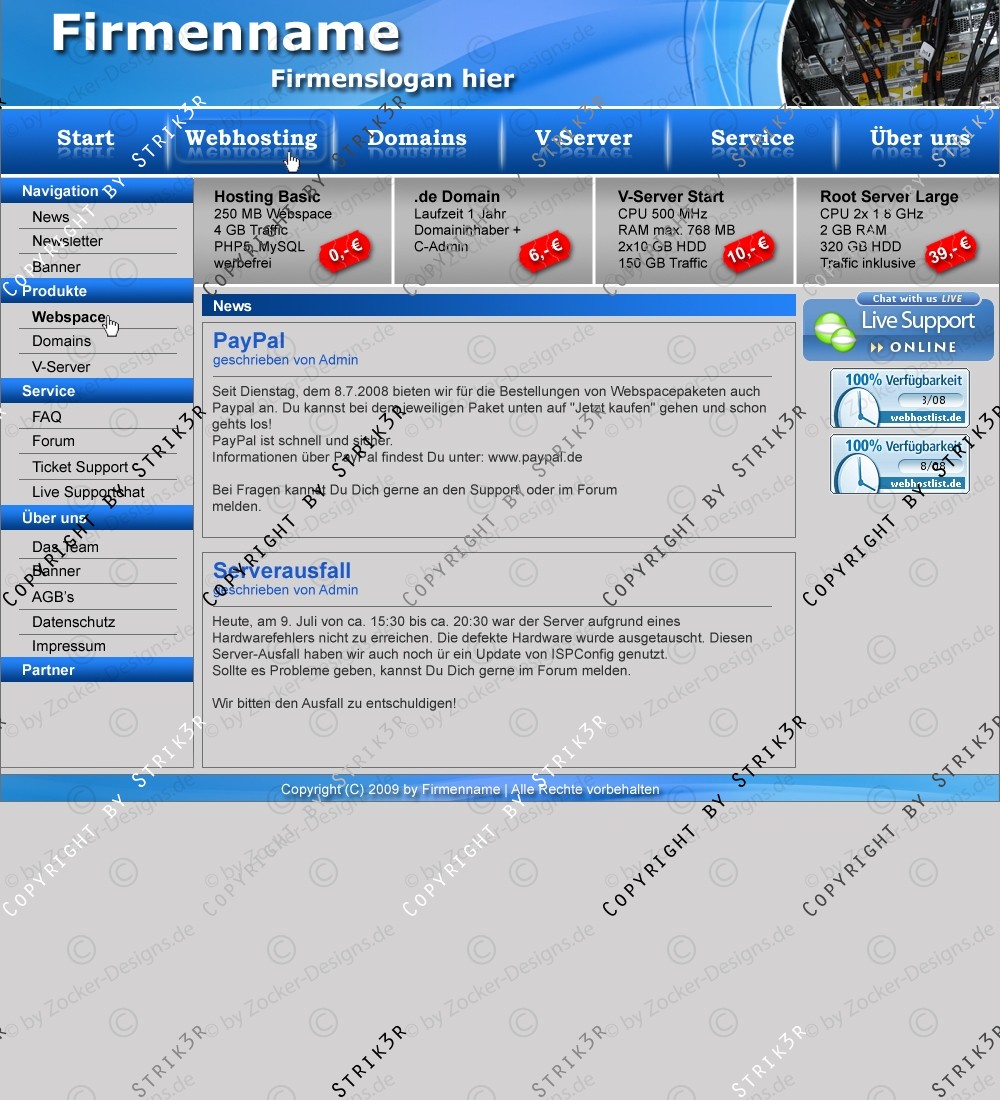
Task: Open FAQ in the Service section
Action: click(46, 417)
